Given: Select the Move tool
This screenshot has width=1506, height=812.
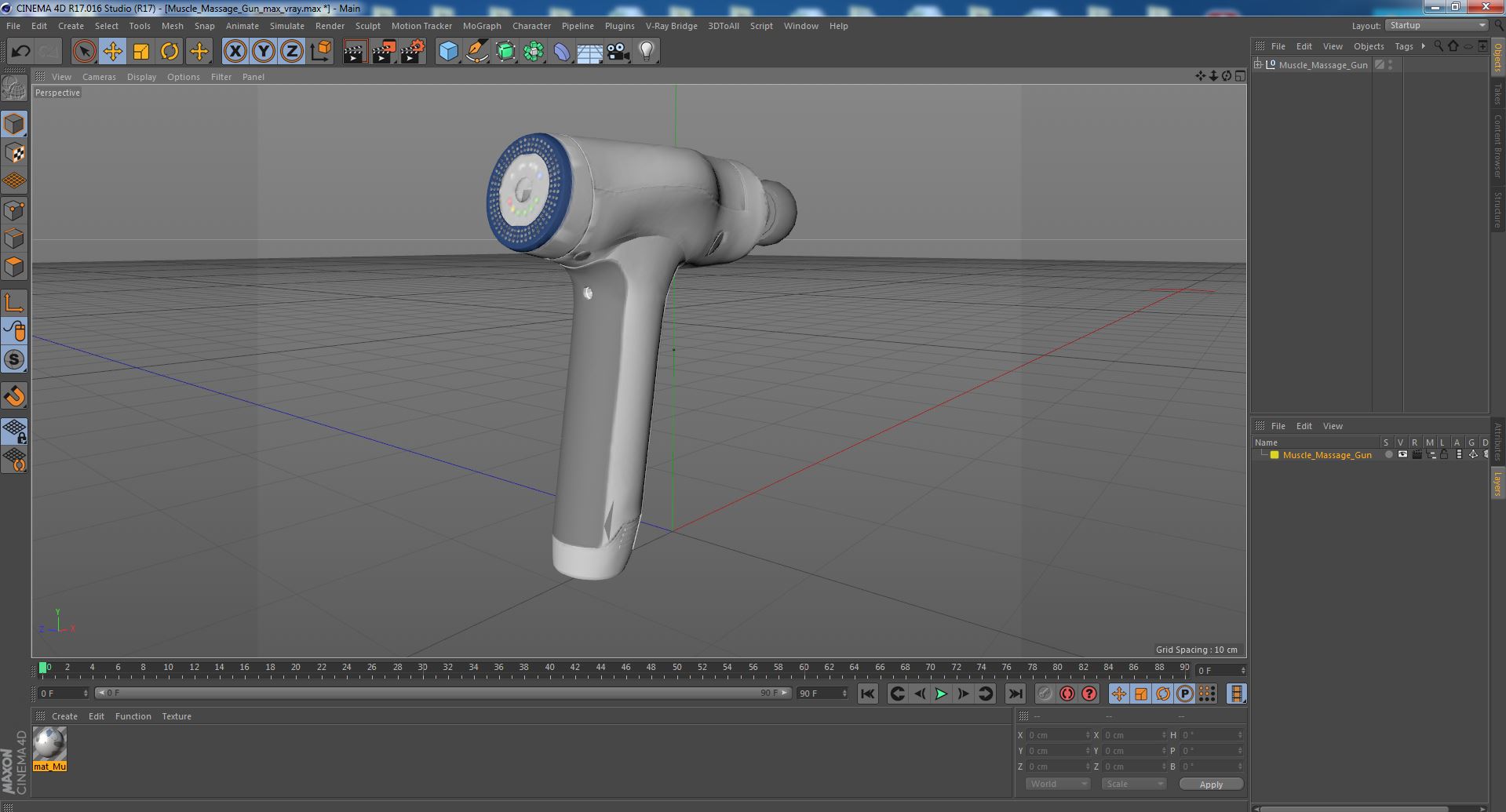Looking at the screenshot, I should (112, 52).
